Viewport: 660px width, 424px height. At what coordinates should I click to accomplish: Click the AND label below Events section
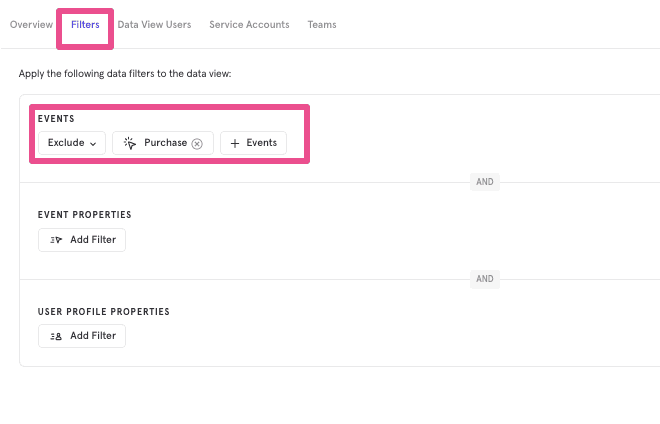(485, 183)
